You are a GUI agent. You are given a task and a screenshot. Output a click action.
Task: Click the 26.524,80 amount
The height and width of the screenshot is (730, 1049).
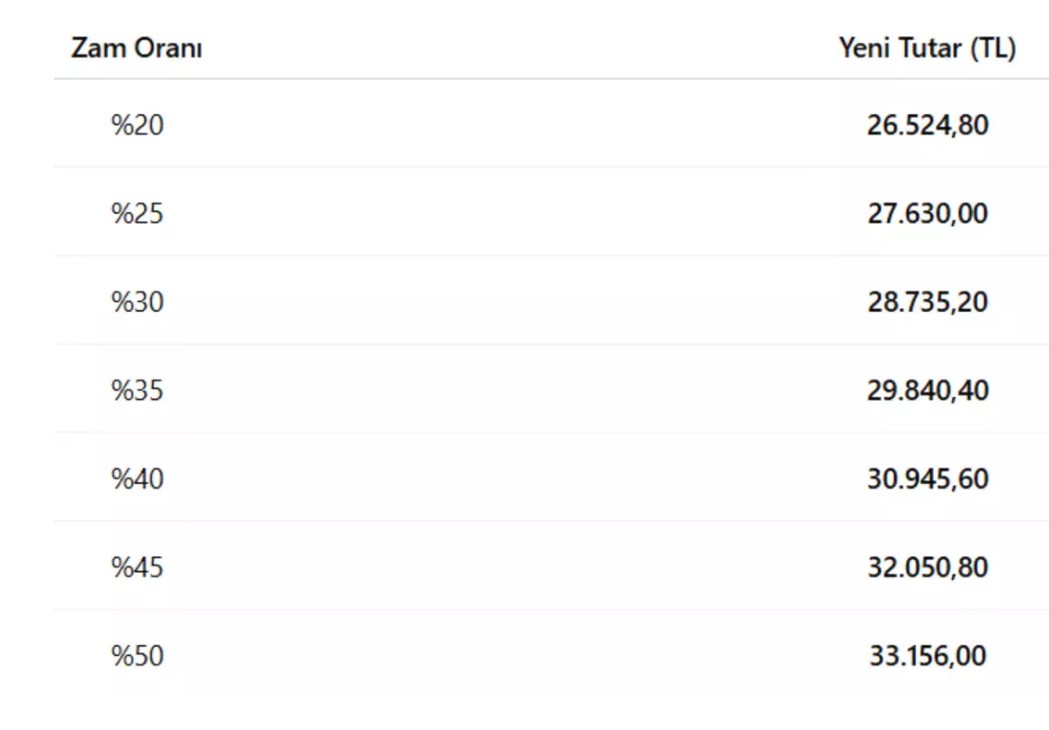927,125
